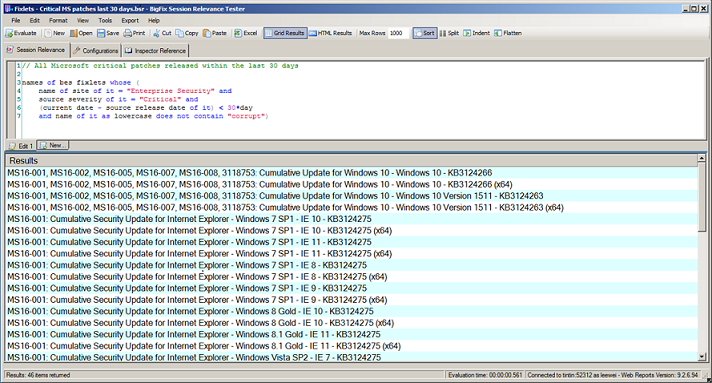Export results to Excel

click(x=246, y=33)
